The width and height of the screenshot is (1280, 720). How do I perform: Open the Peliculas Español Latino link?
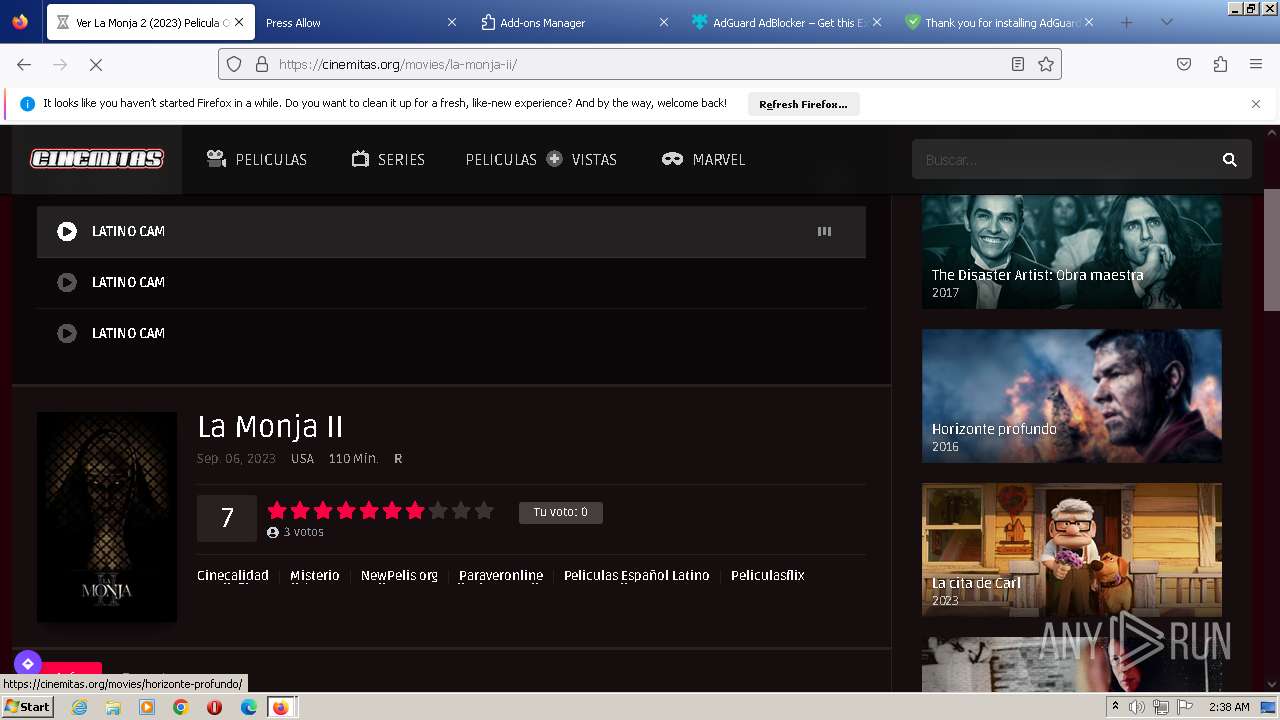637,575
